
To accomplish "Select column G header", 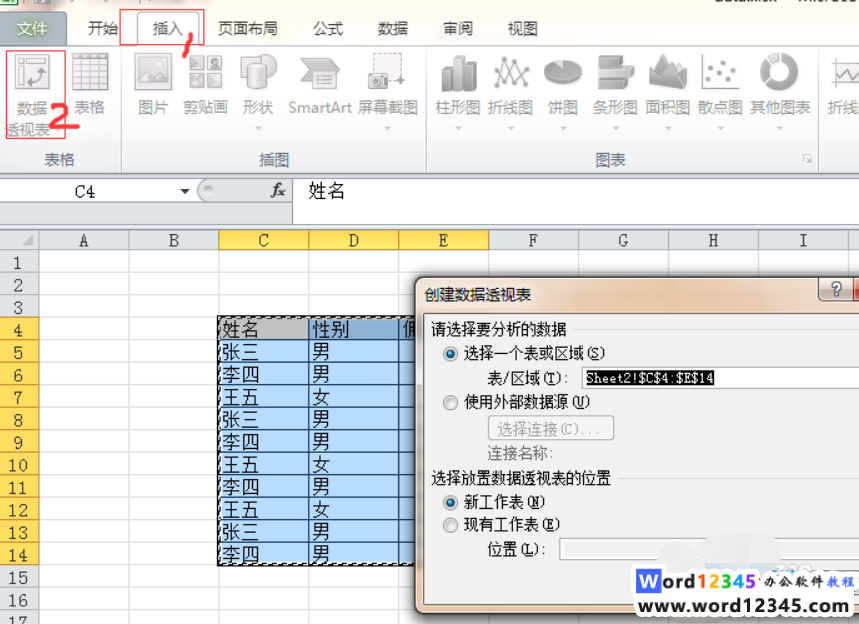I will 623,241.
